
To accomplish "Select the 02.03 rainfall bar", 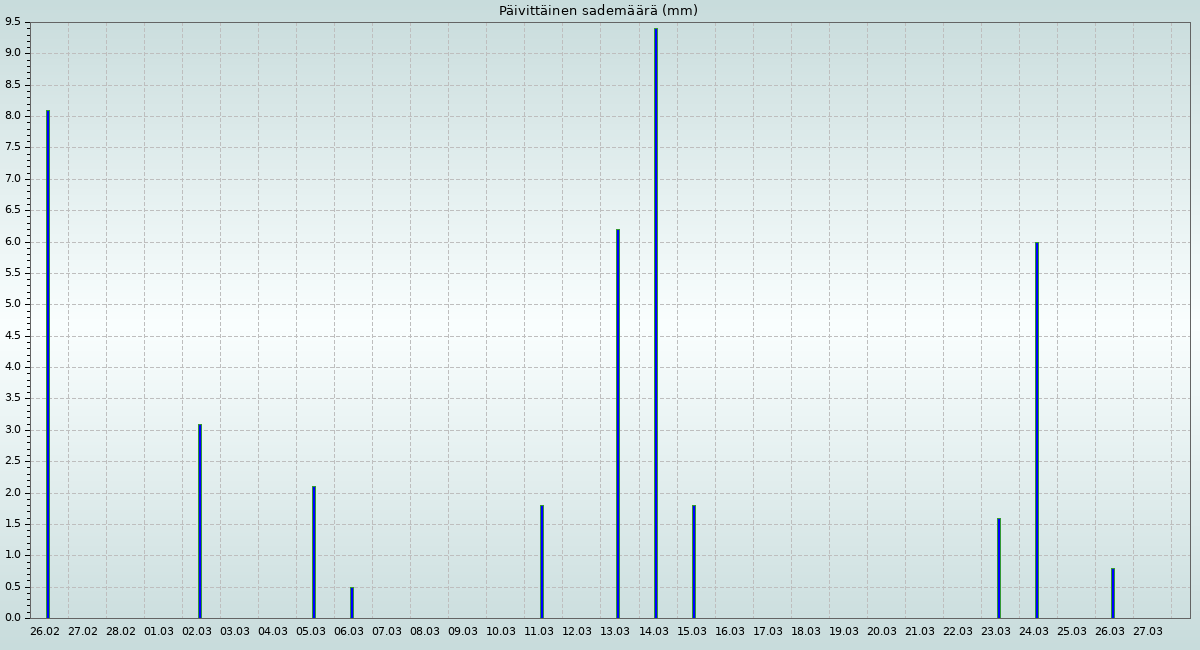I will 200,521.
